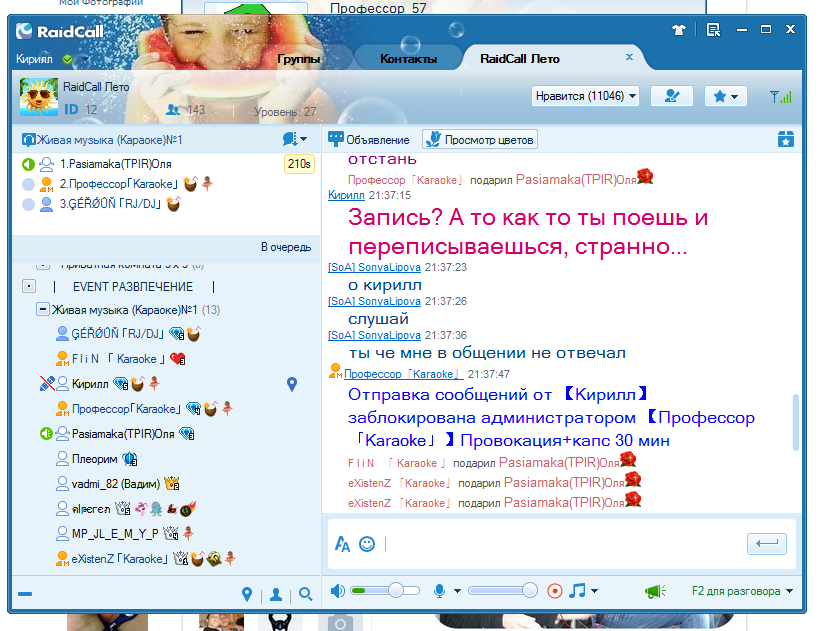Click the minus collapse icon at bottom left
The width and height of the screenshot is (830, 631).
25,594
